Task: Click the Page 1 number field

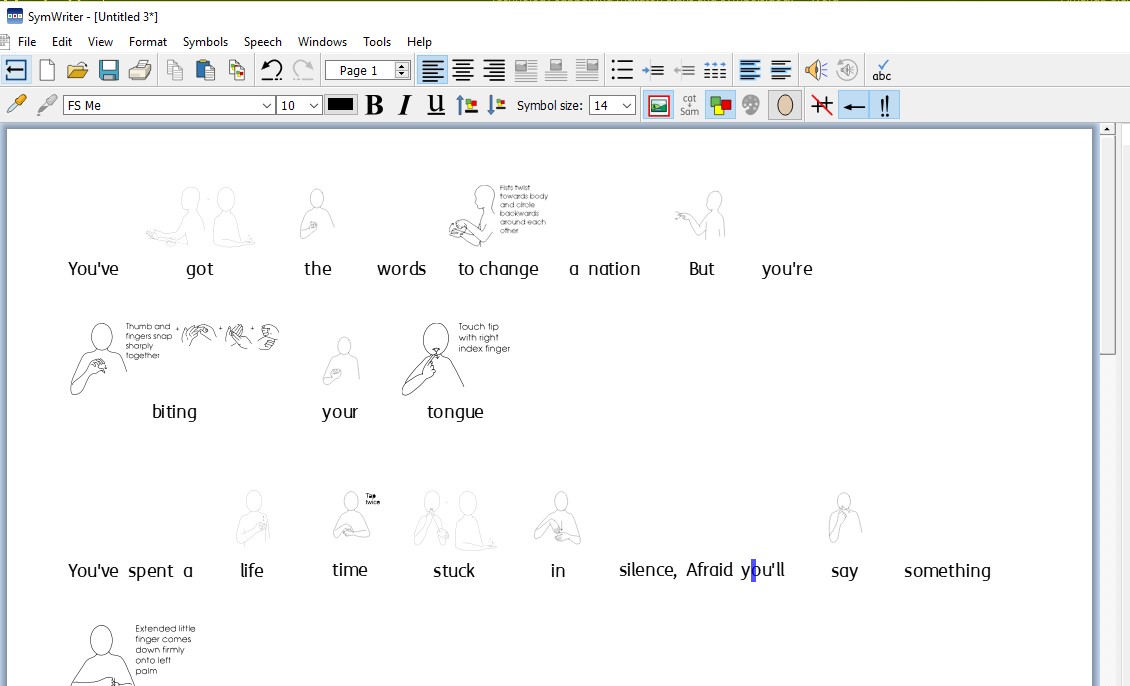Action: [359, 71]
